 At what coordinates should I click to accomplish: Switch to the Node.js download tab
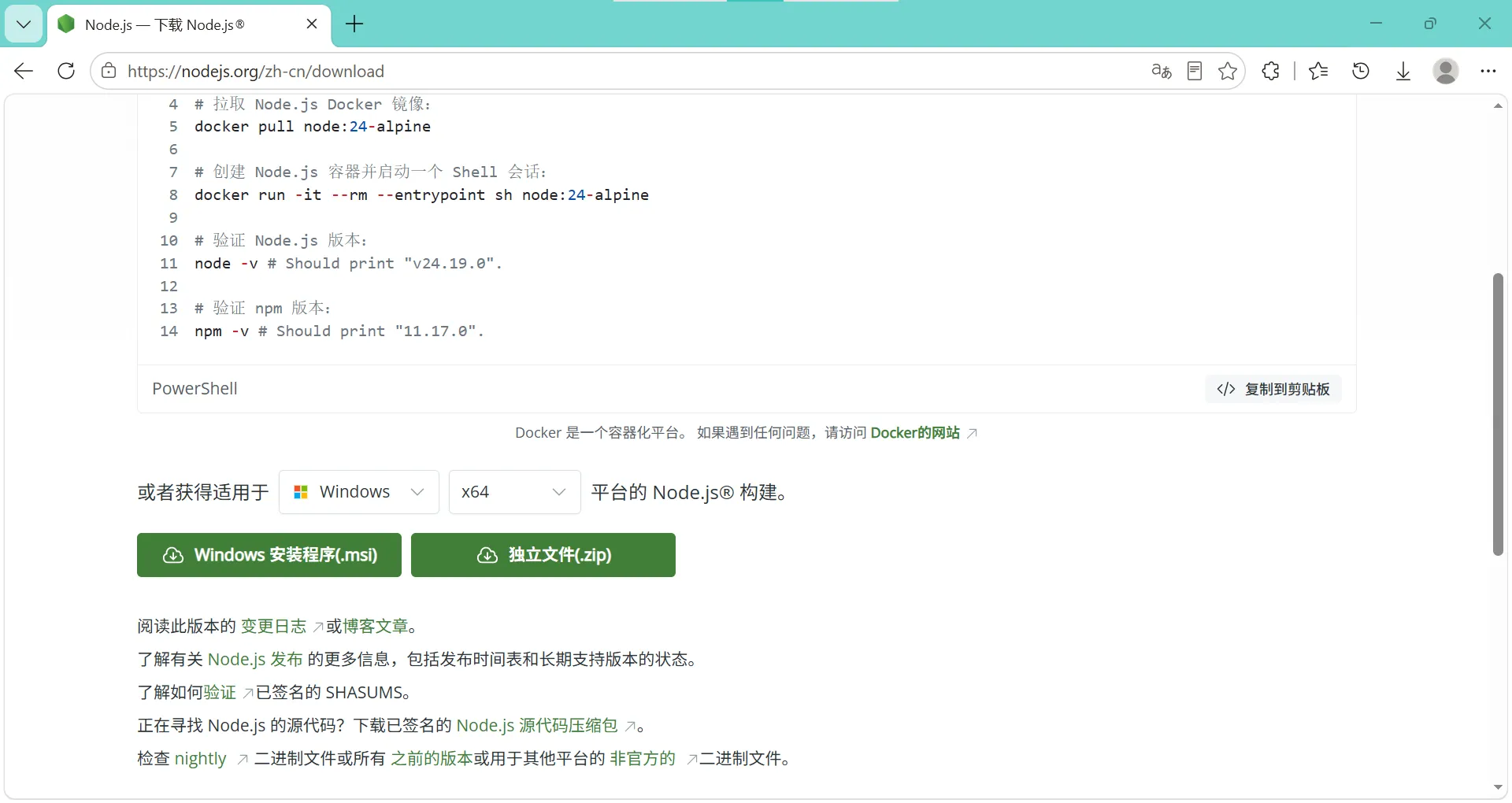coord(189,24)
